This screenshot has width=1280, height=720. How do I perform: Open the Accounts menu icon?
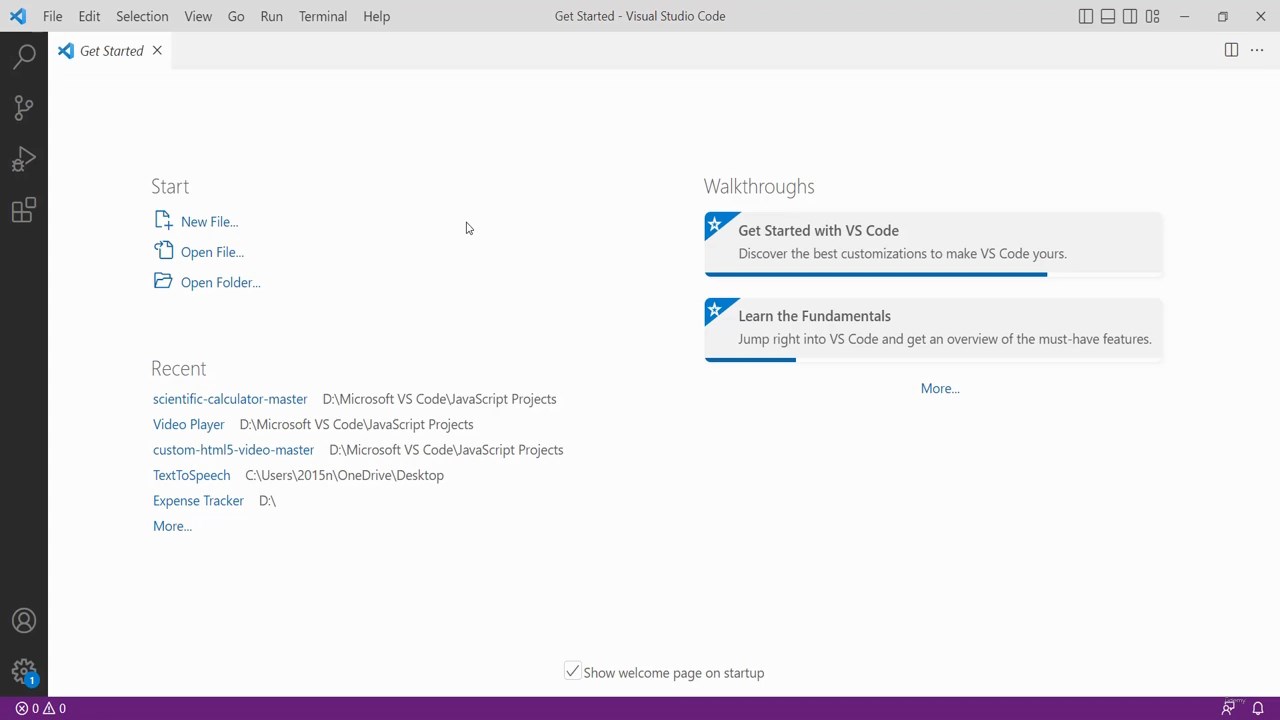pos(24,621)
